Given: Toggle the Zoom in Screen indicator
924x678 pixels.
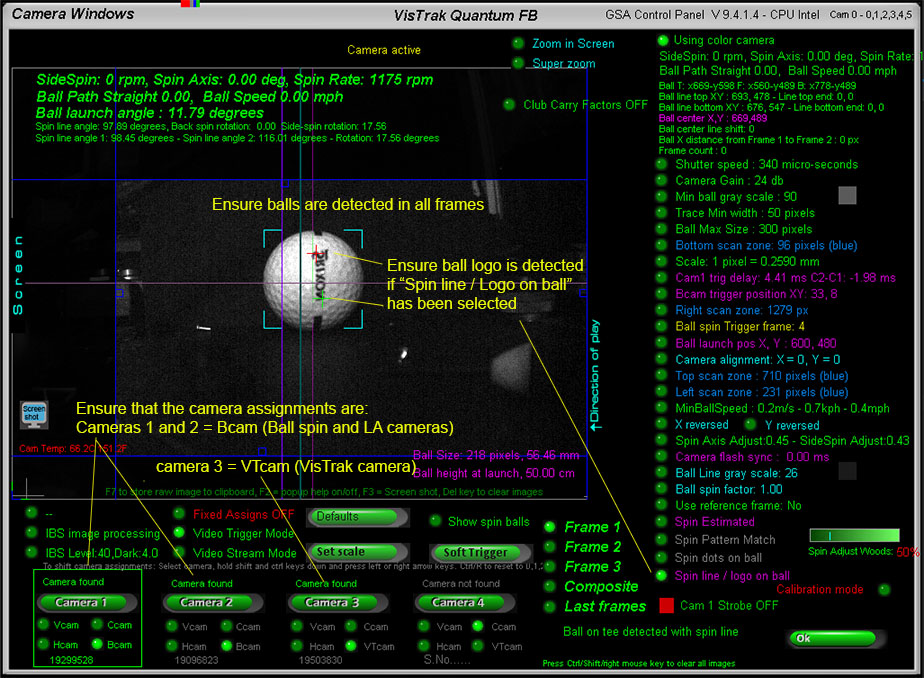Looking at the screenshot, I should [518, 43].
